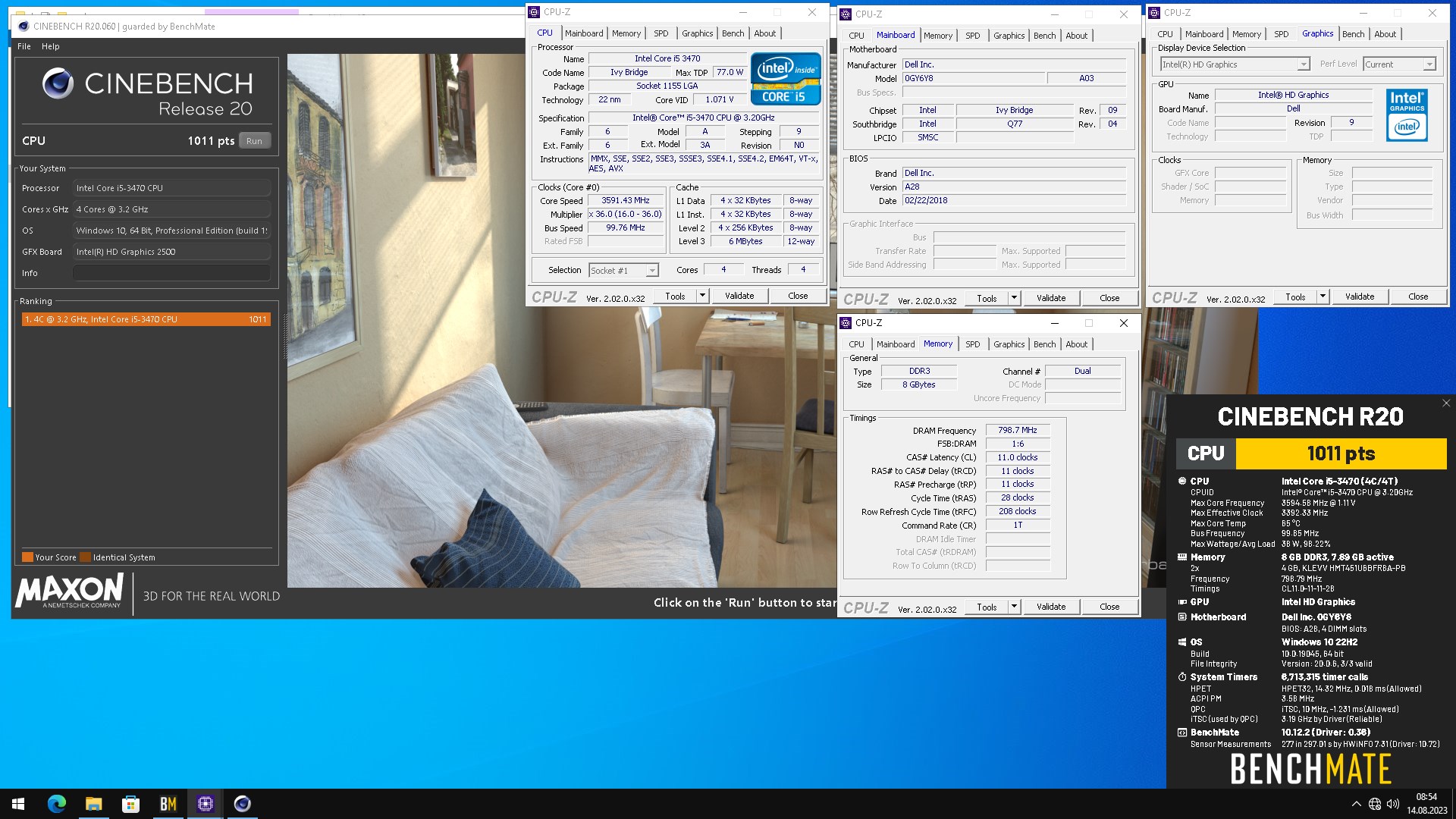Open network status tray icon
This screenshot has height=819, width=1456.
[x=1375, y=804]
